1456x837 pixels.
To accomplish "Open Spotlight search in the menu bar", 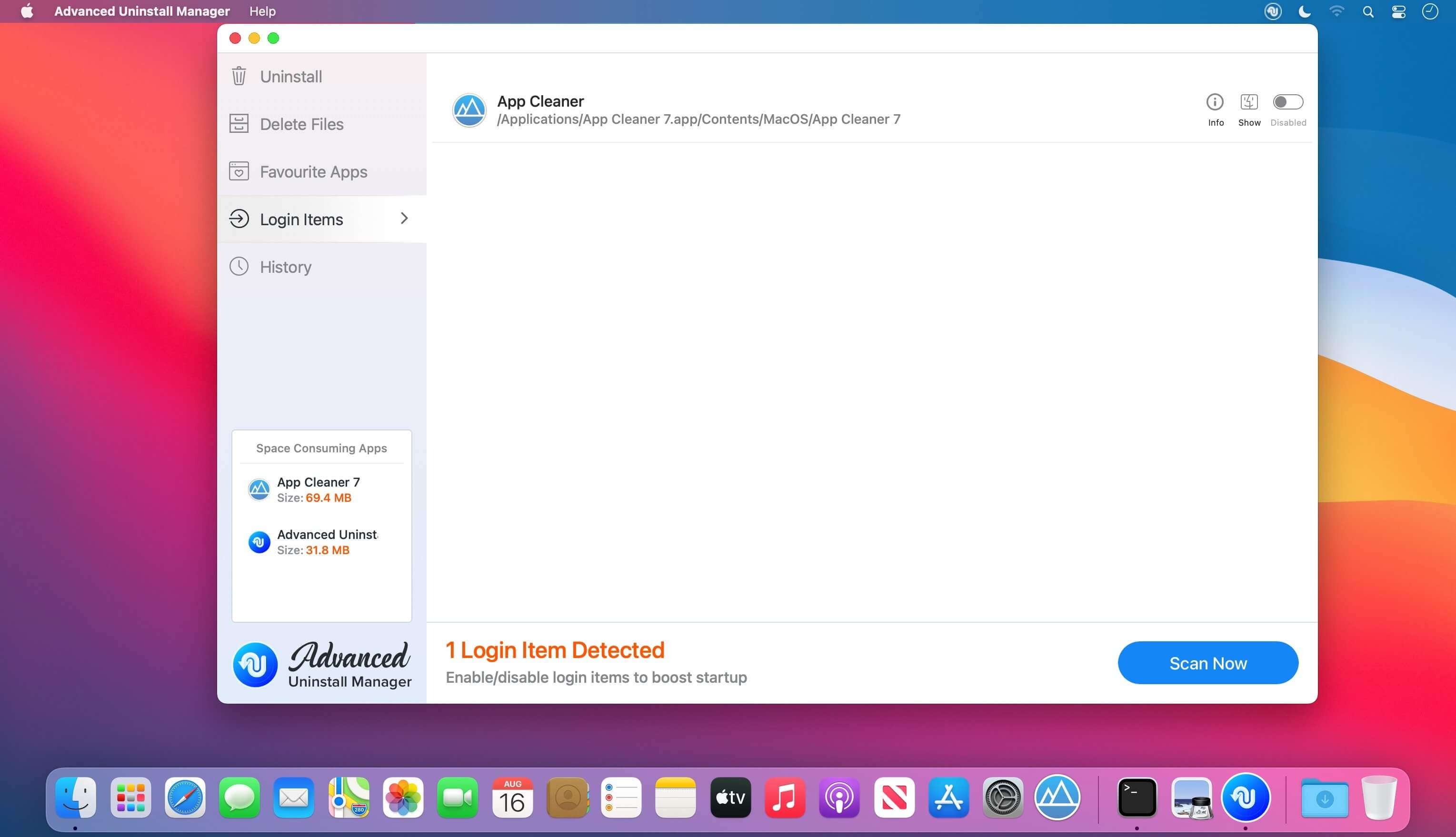I will pos(1368,11).
